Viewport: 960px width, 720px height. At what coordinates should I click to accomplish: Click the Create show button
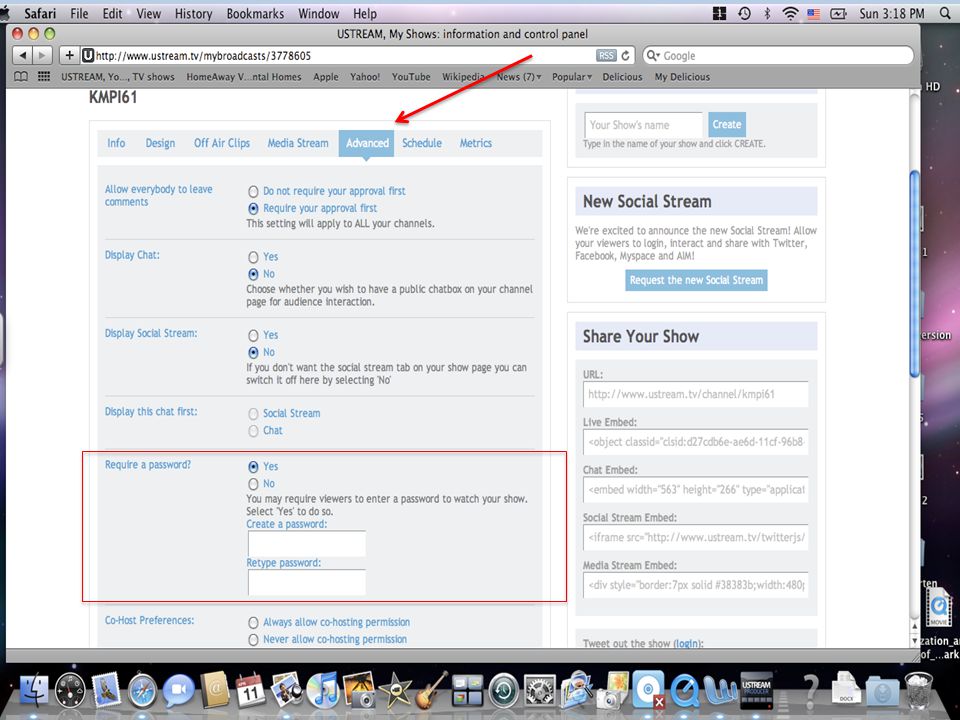(x=727, y=124)
